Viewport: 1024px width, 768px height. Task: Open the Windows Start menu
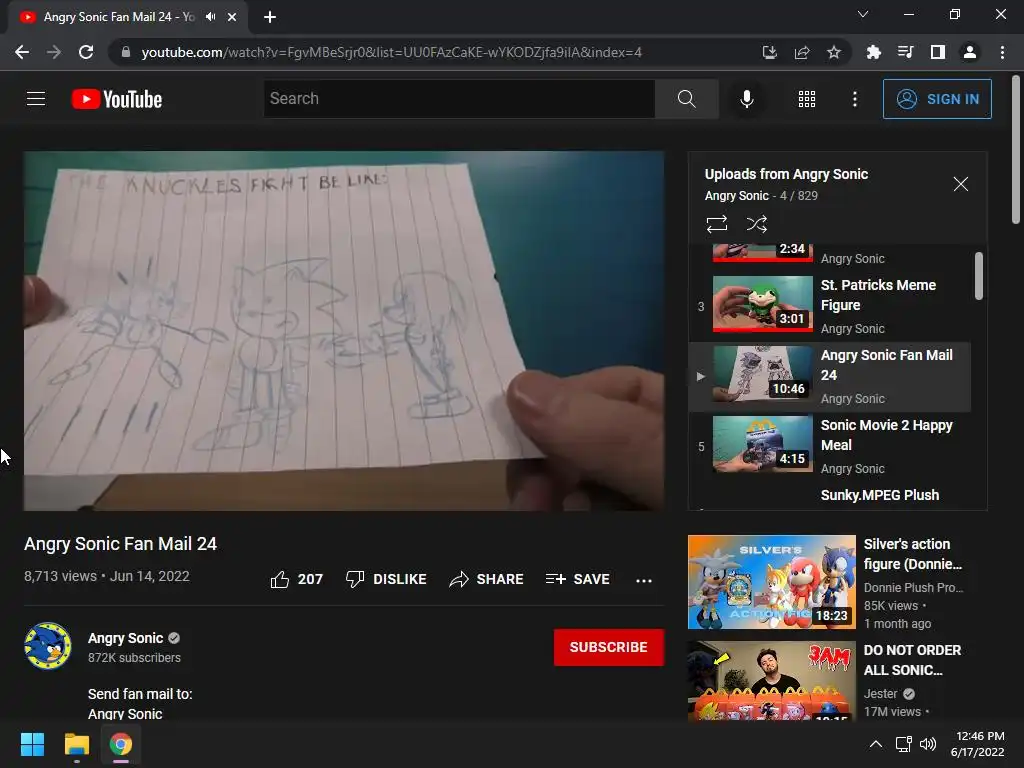32,744
